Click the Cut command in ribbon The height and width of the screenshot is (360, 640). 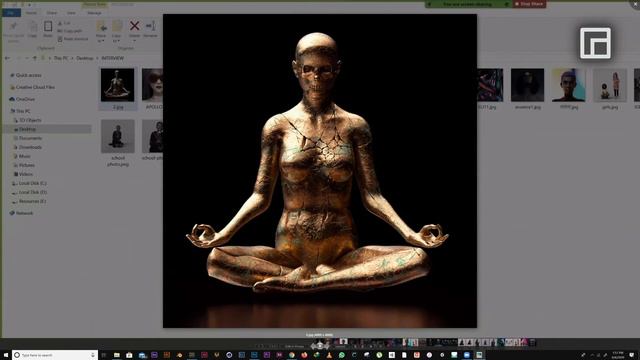click(x=64, y=23)
